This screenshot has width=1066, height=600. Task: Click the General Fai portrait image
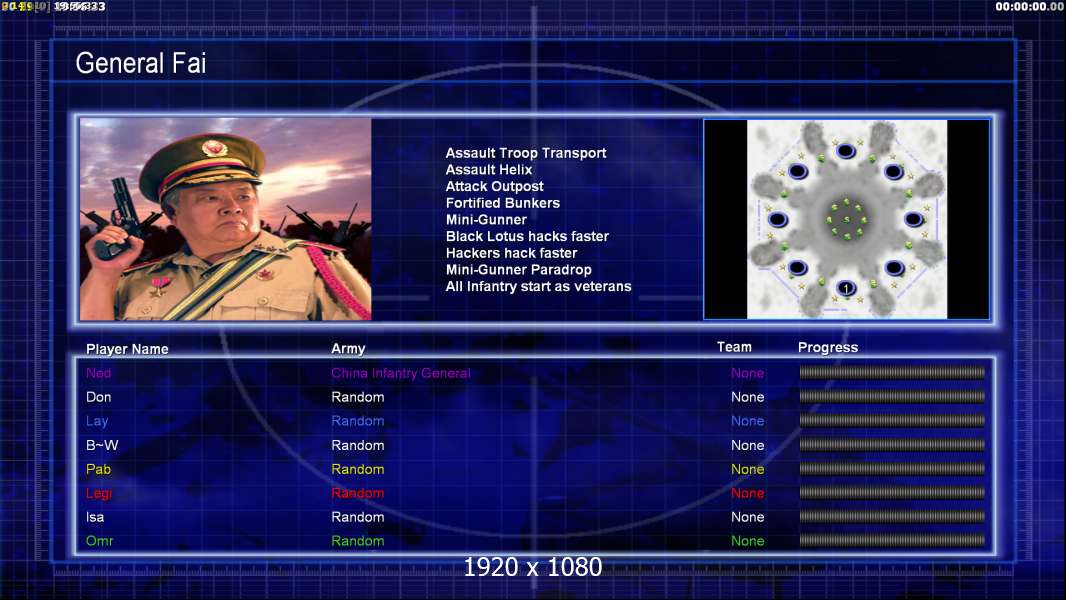click(226, 219)
